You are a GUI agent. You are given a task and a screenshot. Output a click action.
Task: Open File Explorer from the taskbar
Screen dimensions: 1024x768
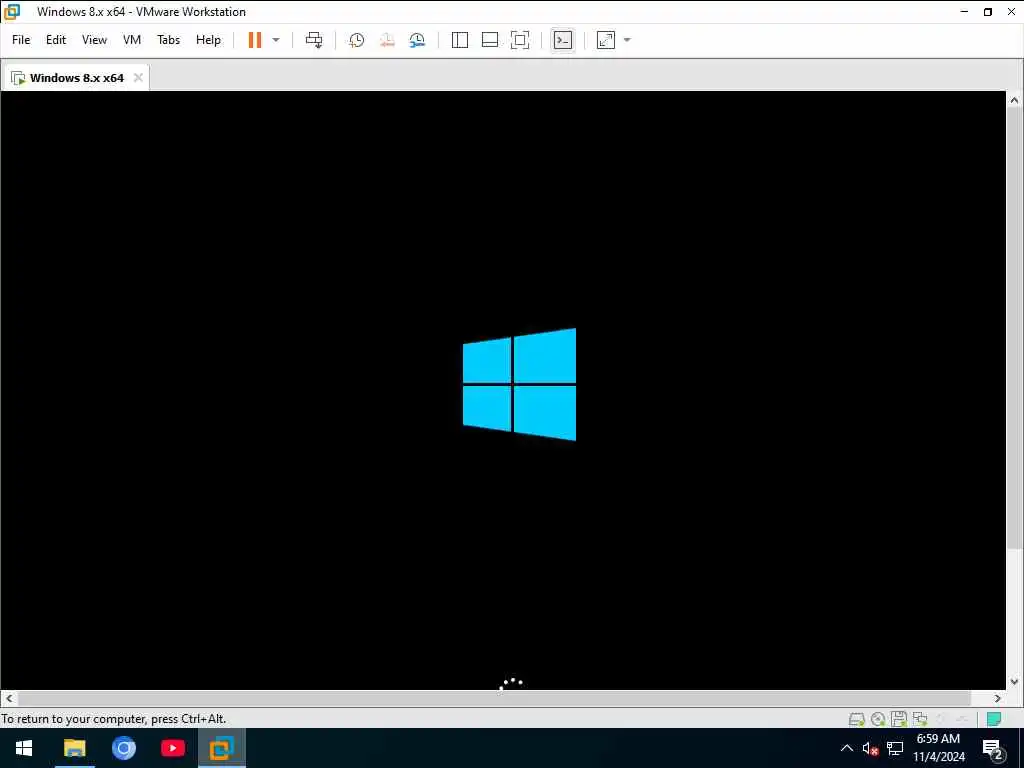pos(74,748)
